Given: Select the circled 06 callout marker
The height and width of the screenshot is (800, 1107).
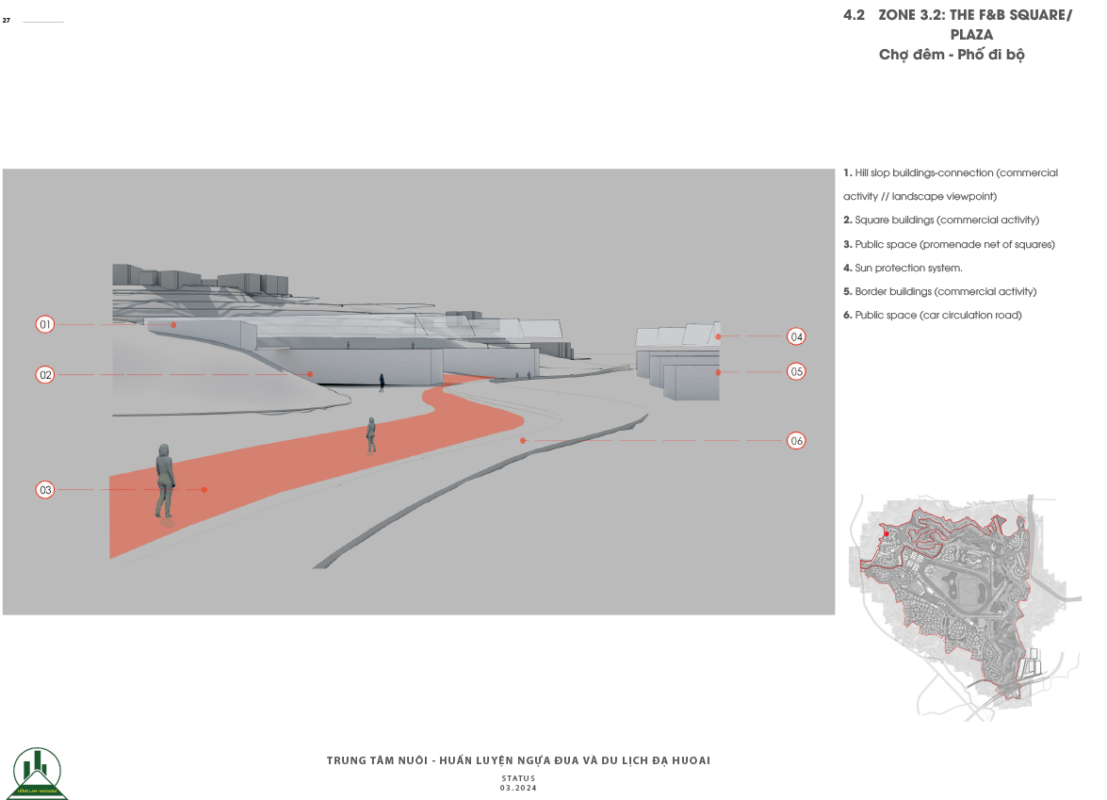Looking at the screenshot, I should (x=796, y=440).
